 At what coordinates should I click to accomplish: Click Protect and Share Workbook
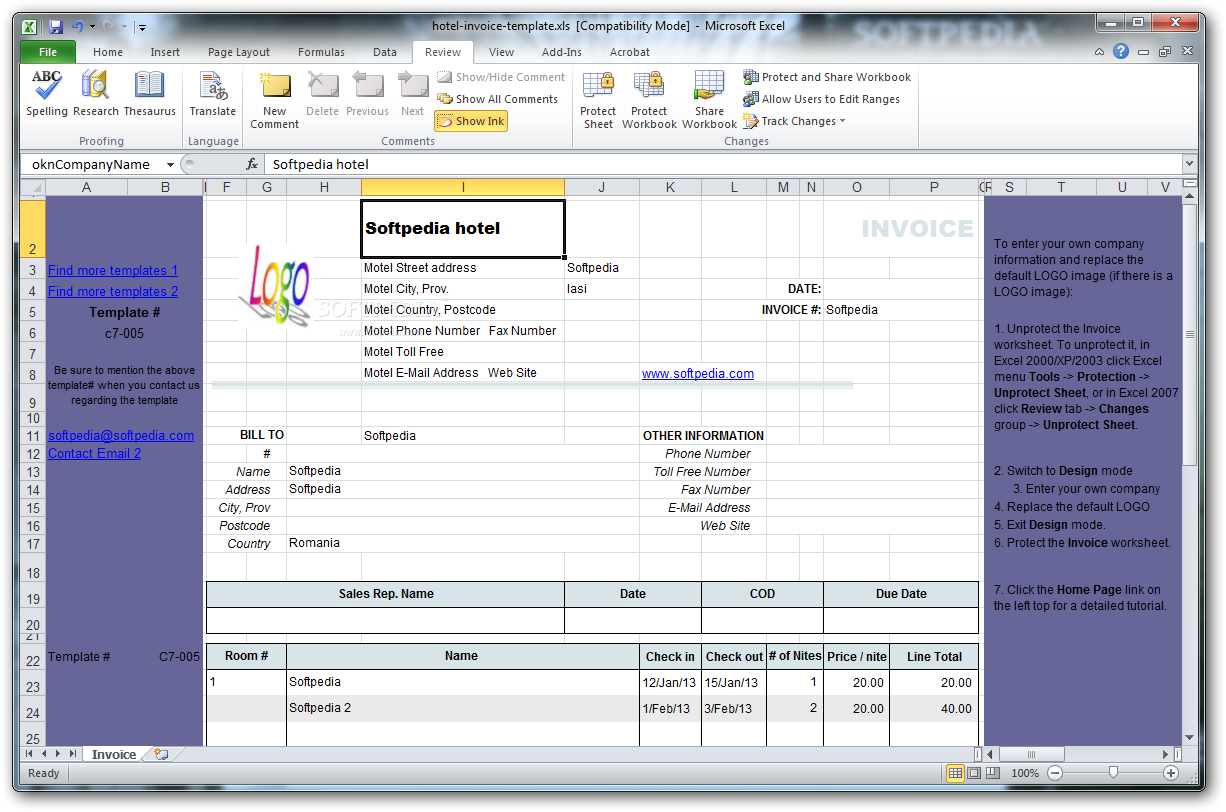pyautogui.click(x=827, y=77)
